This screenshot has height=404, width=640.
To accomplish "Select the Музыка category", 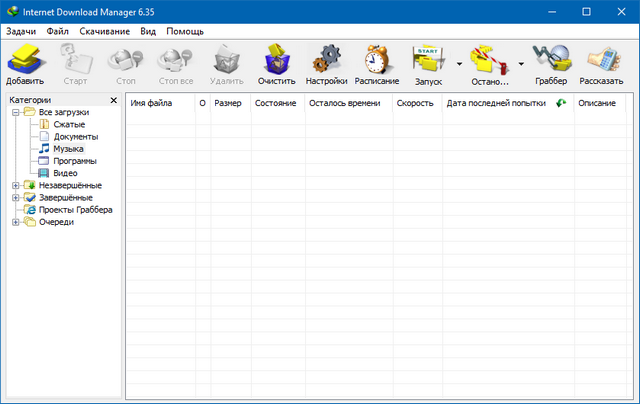I will tap(68, 148).
